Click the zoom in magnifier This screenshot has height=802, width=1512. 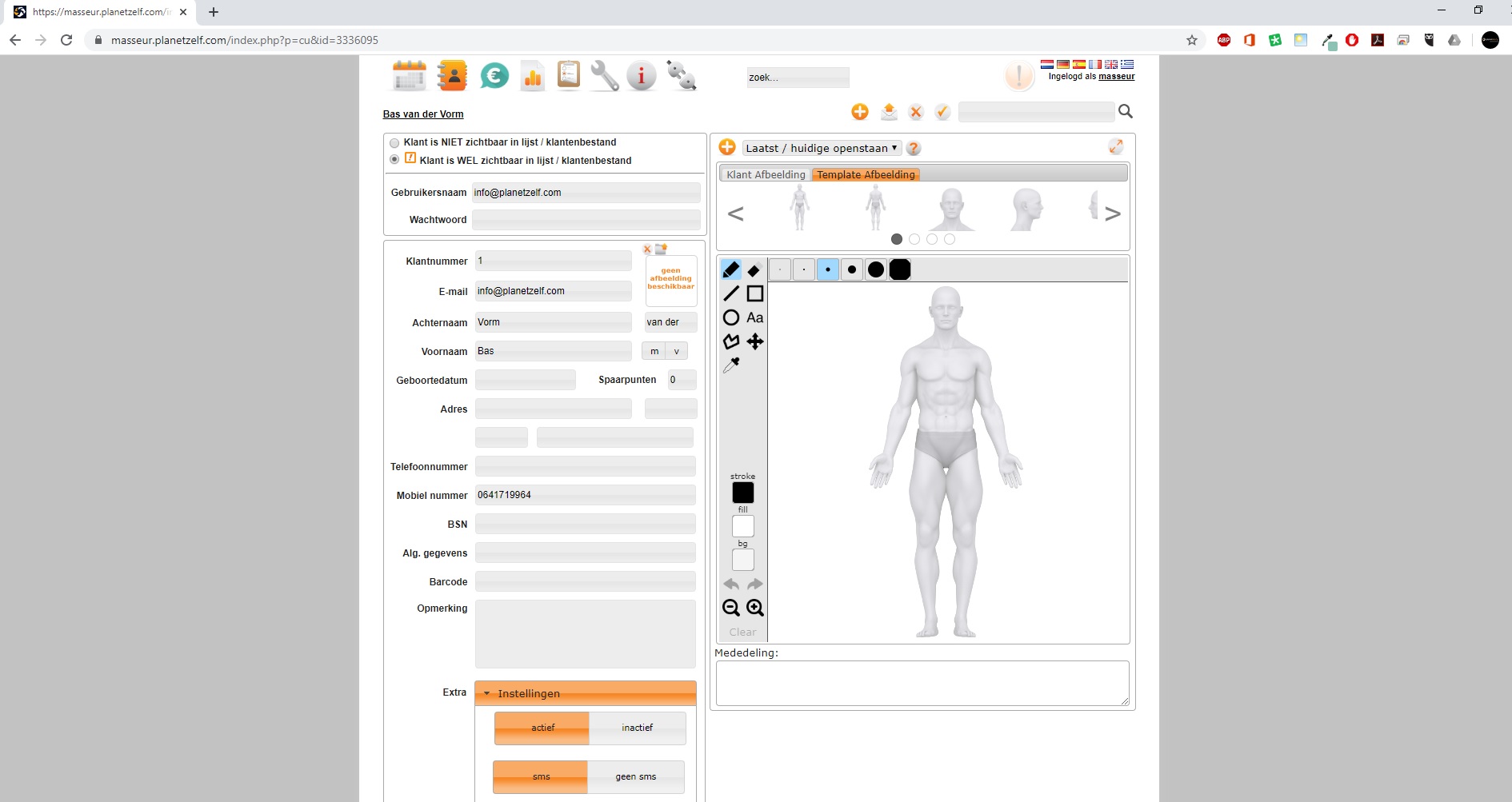point(754,608)
